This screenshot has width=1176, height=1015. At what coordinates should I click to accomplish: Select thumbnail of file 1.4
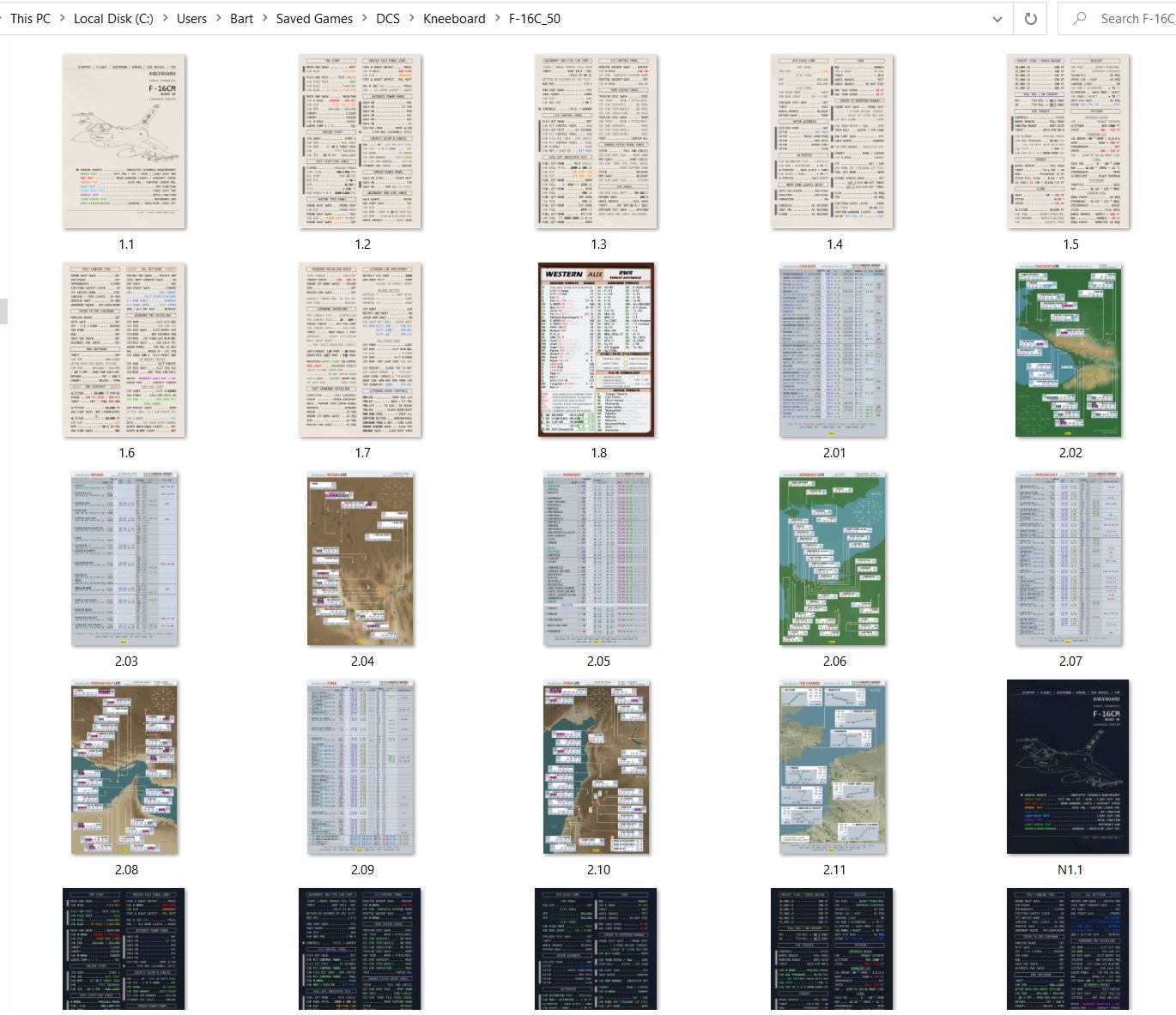pyautogui.click(x=833, y=142)
